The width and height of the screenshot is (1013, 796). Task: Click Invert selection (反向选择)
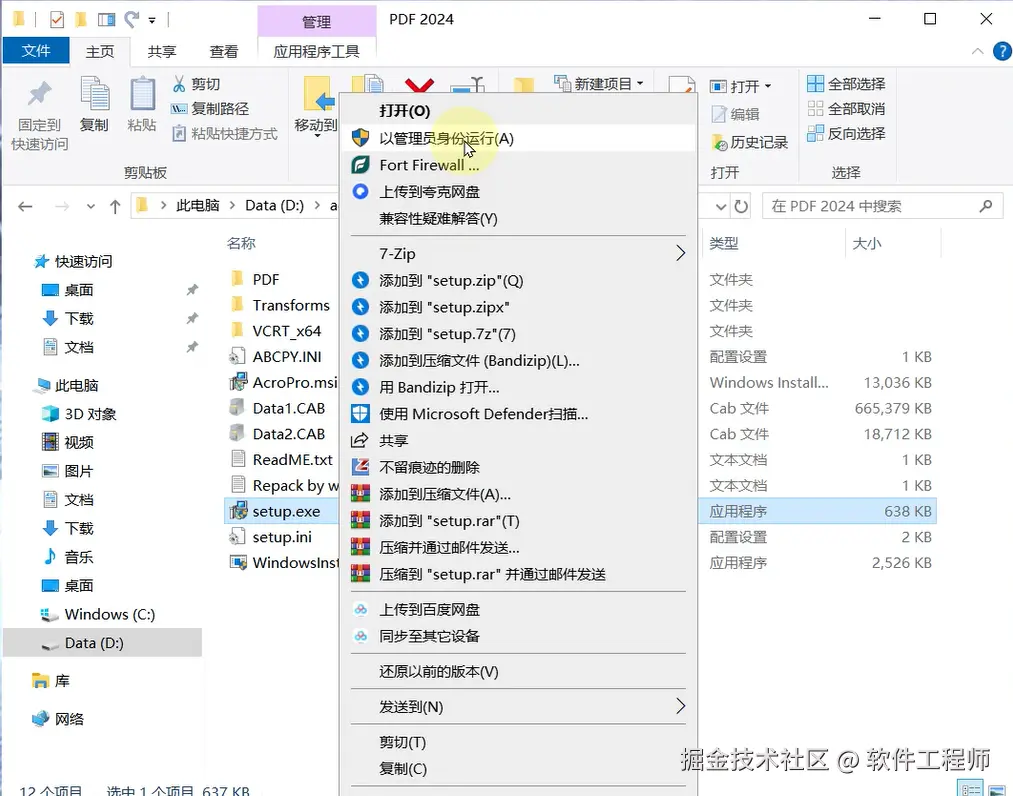pyautogui.click(x=846, y=134)
